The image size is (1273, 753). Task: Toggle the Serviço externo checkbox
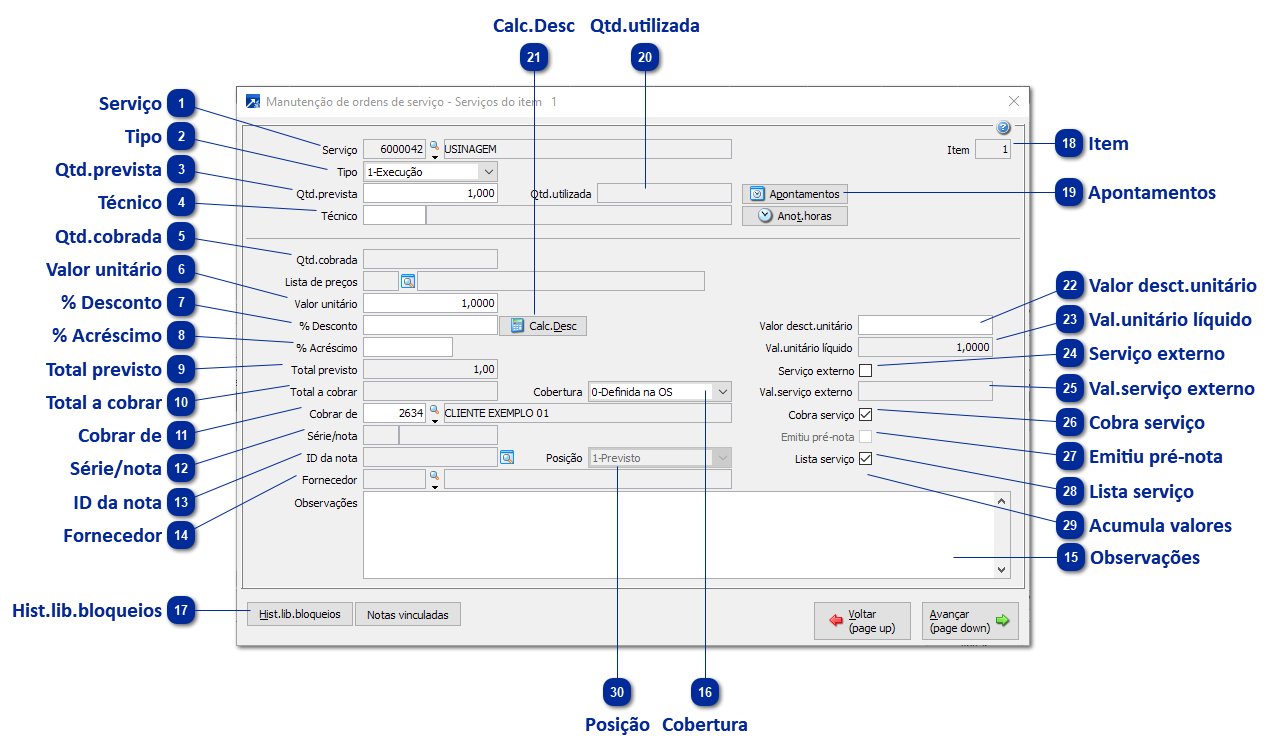click(x=866, y=370)
